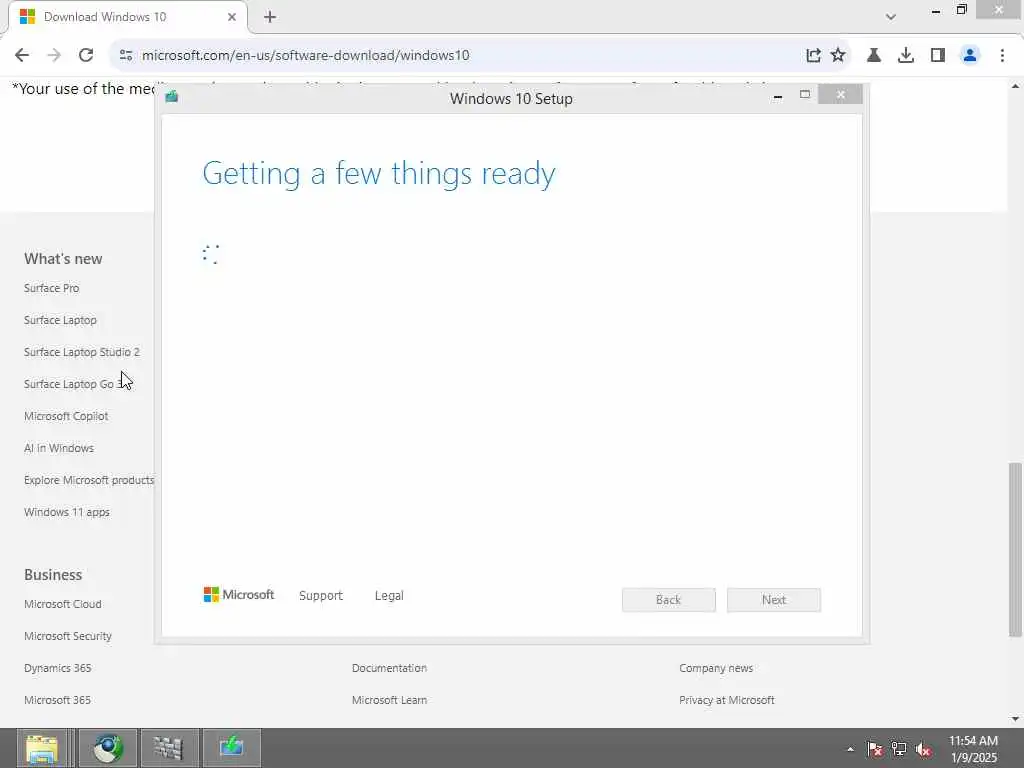
Task: Open site information icon in address bar
Action: (x=126, y=56)
